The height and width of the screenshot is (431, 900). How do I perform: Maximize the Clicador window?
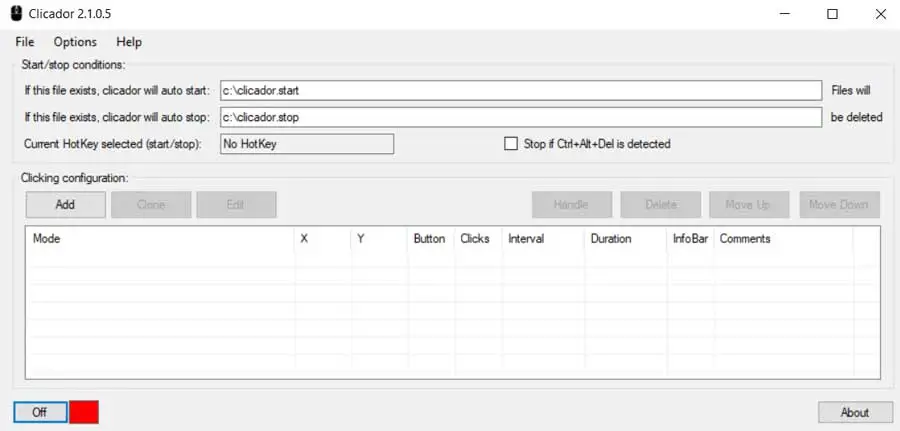click(x=832, y=14)
